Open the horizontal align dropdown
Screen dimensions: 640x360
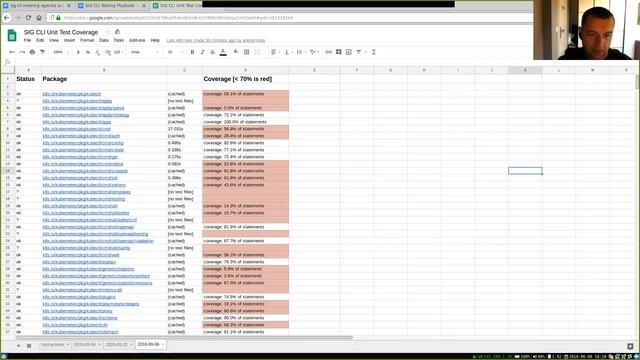pyautogui.click(x=275, y=52)
